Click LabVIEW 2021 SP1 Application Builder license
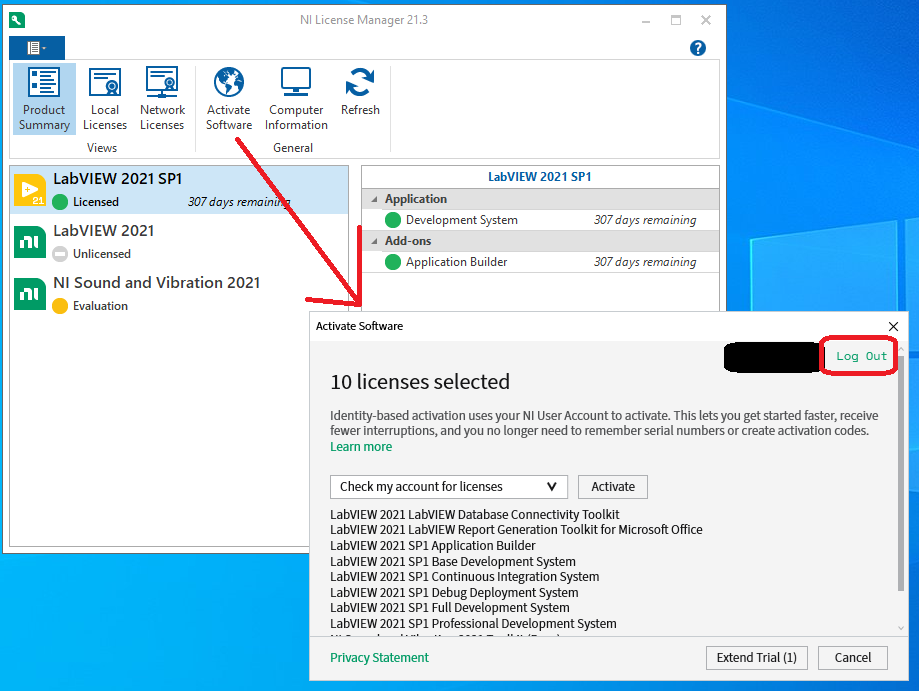 click(x=433, y=546)
